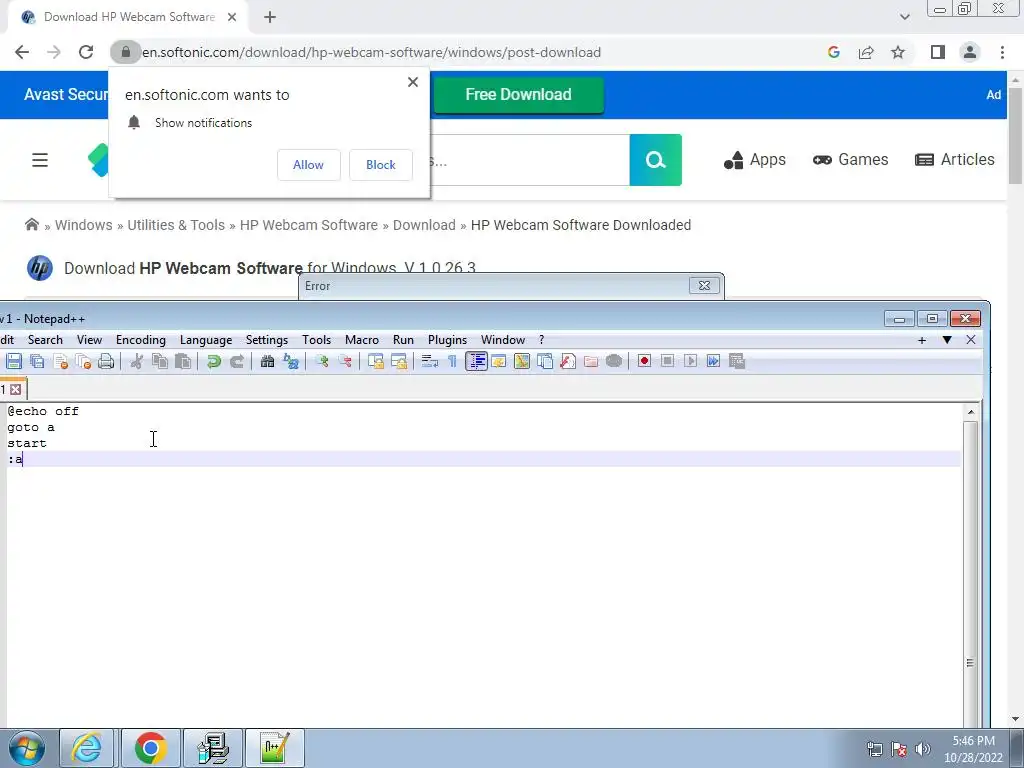The width and height of the screenshot is (1024, 768).
Task: Dismiss the notification permission popup
Action: (412, 82)
